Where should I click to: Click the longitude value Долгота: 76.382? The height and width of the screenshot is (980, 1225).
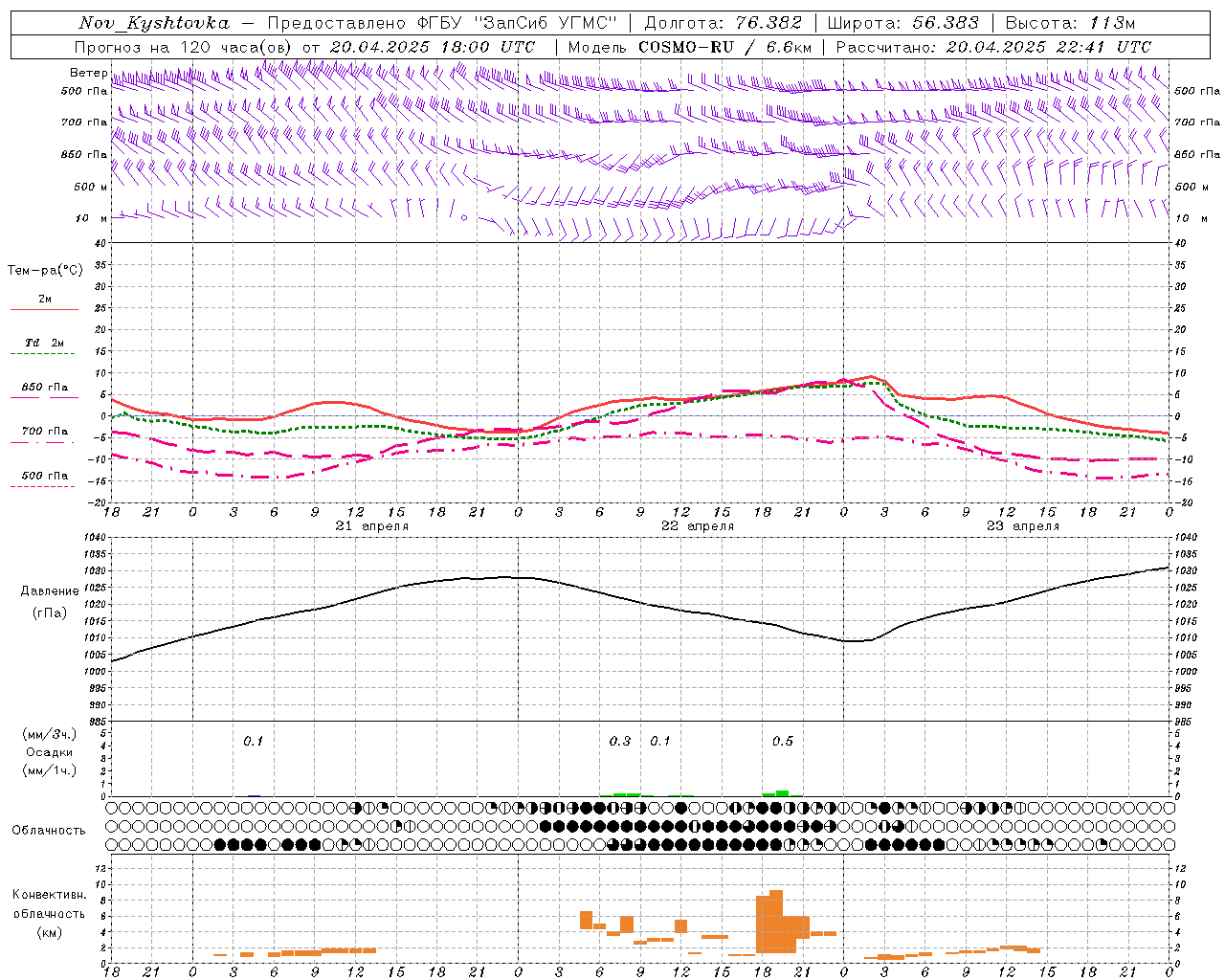click(x=723, y=23)
